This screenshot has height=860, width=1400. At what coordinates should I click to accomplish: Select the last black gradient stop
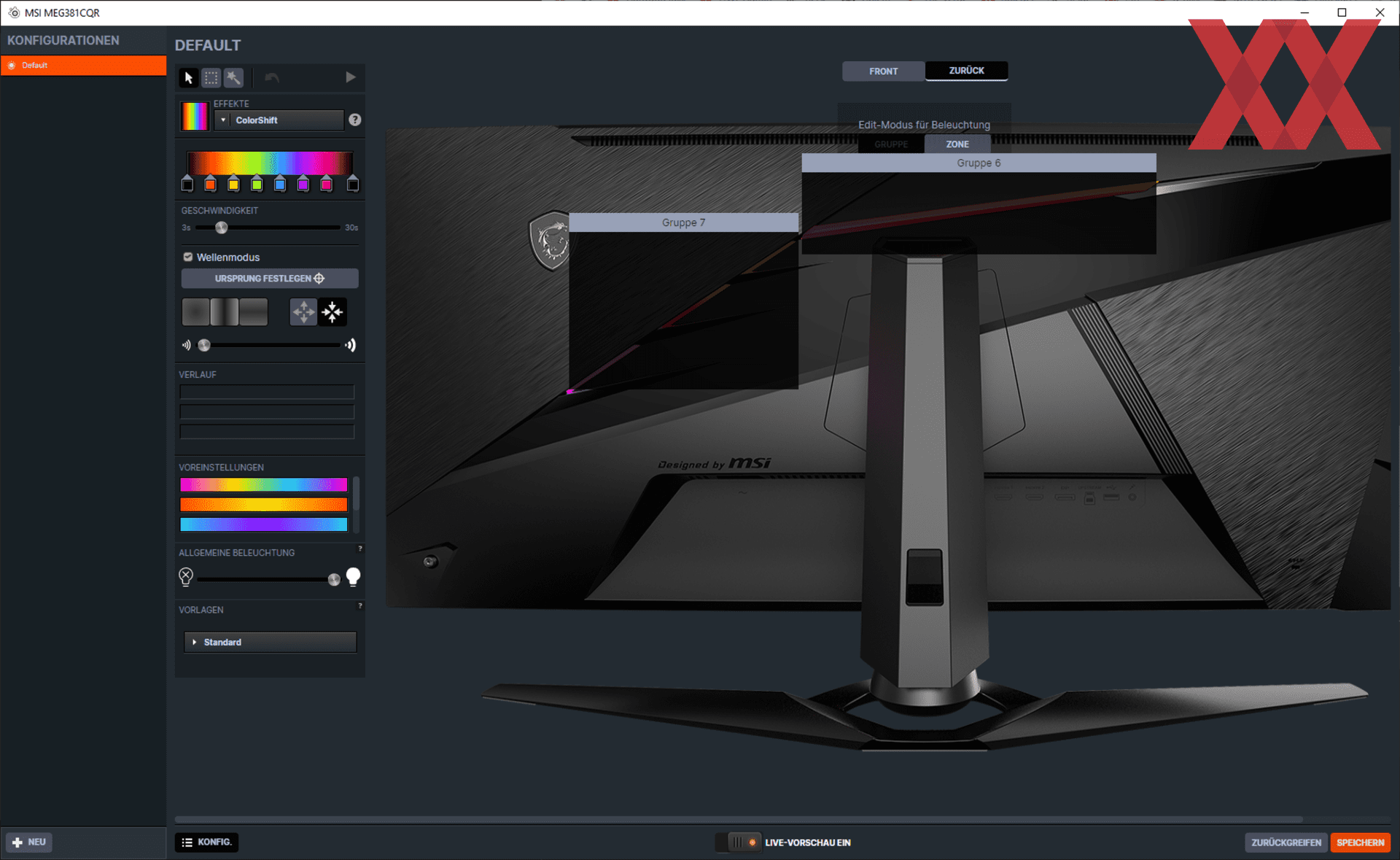(353, 183)
